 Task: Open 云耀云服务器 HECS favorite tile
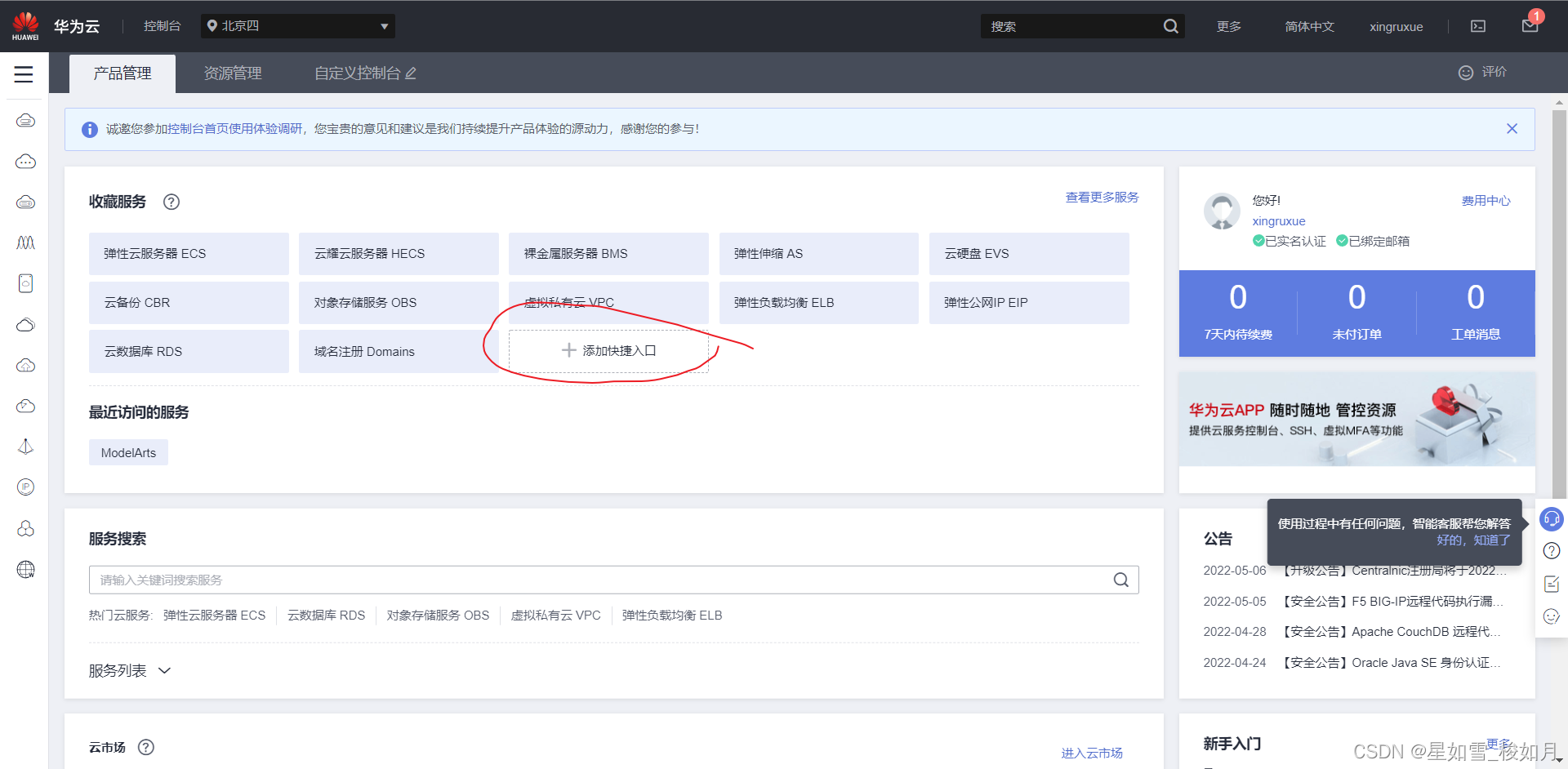(x=399, y=254)
